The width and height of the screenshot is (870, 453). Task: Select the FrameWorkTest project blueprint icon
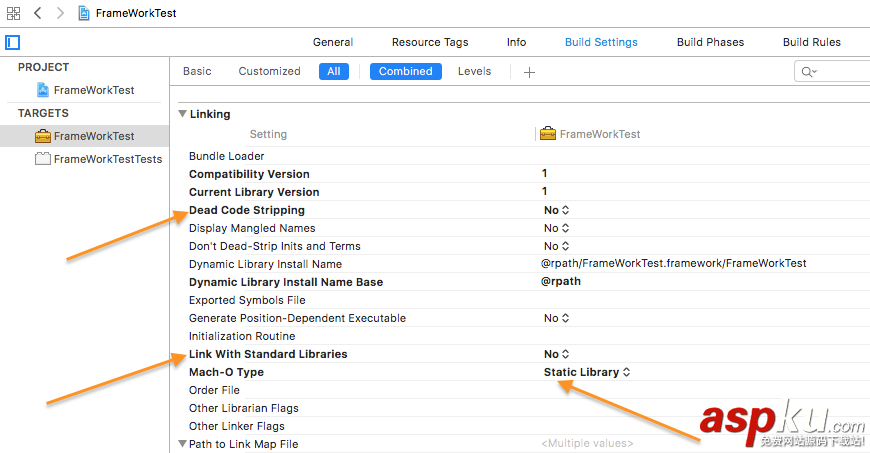point(43,90)
